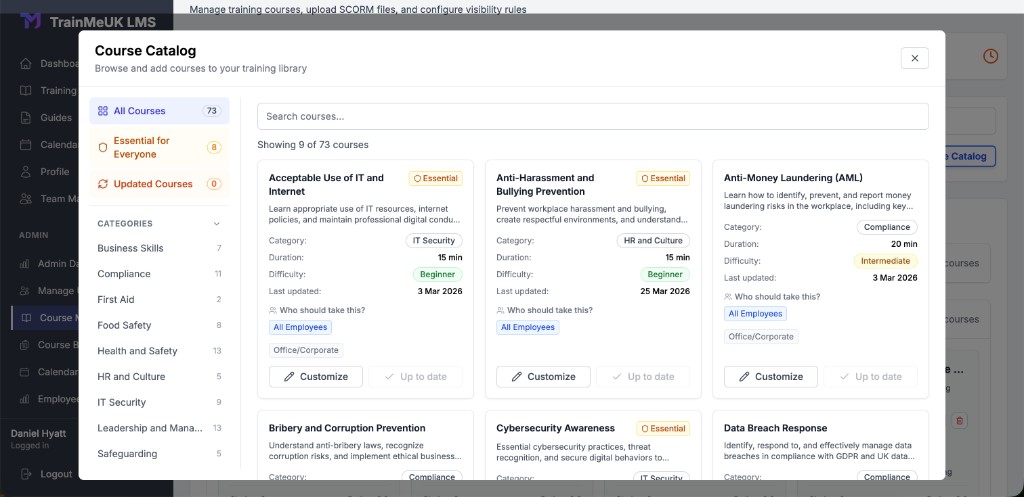Click the red trash icon behind dialog
This screenshot has height=497, width=1024.
pos(959,421)
